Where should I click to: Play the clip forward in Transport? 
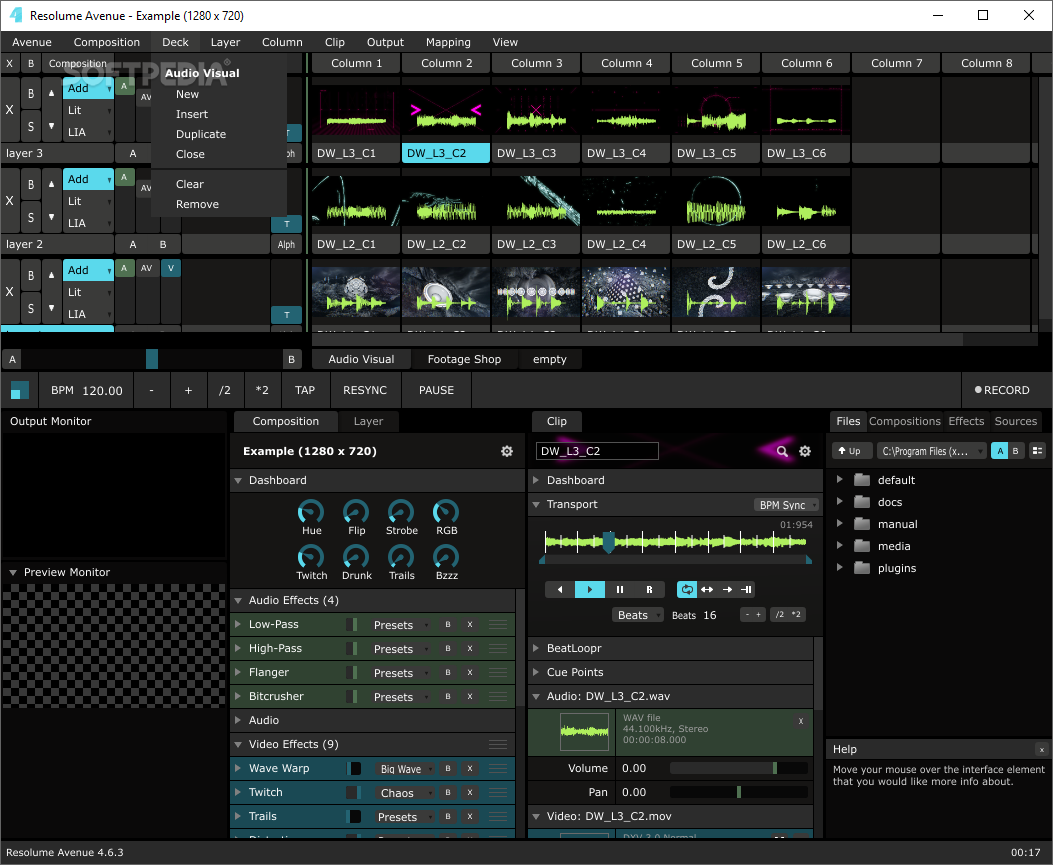click(x=590, y=590)
